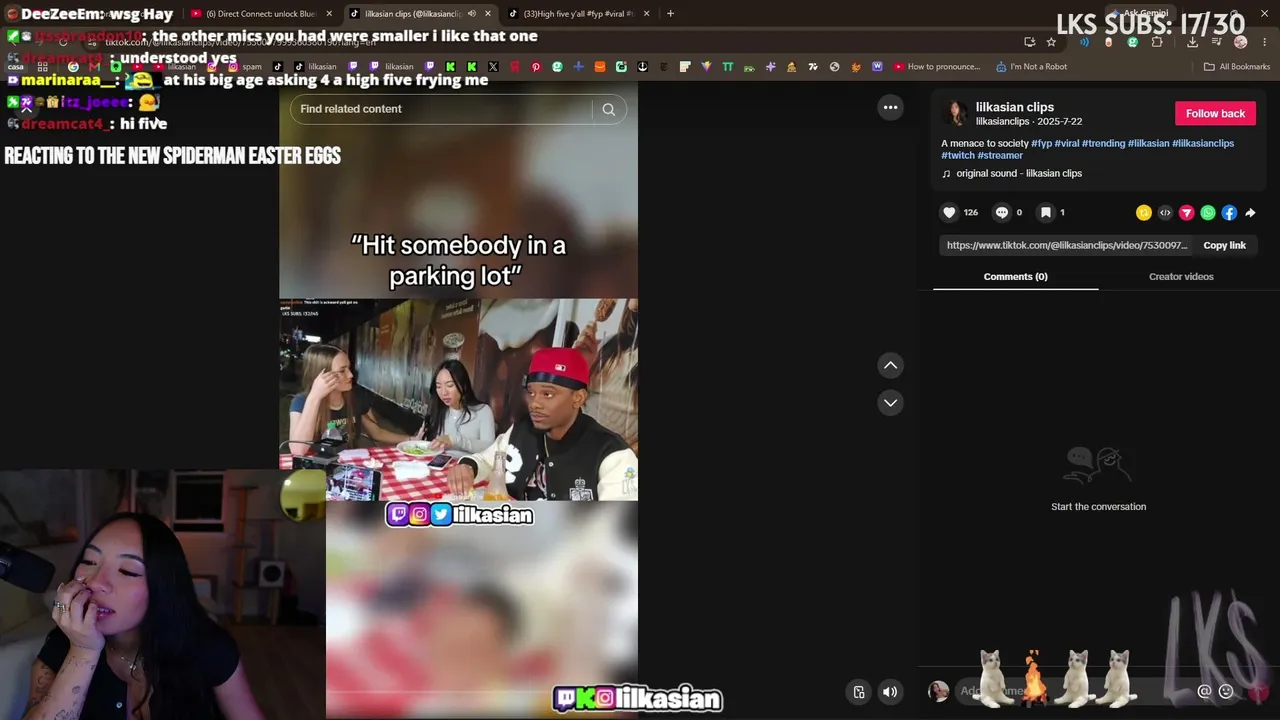Repost the video using the yellow icon
This screenshot has height=720, width=1280.
(1144, 212)
